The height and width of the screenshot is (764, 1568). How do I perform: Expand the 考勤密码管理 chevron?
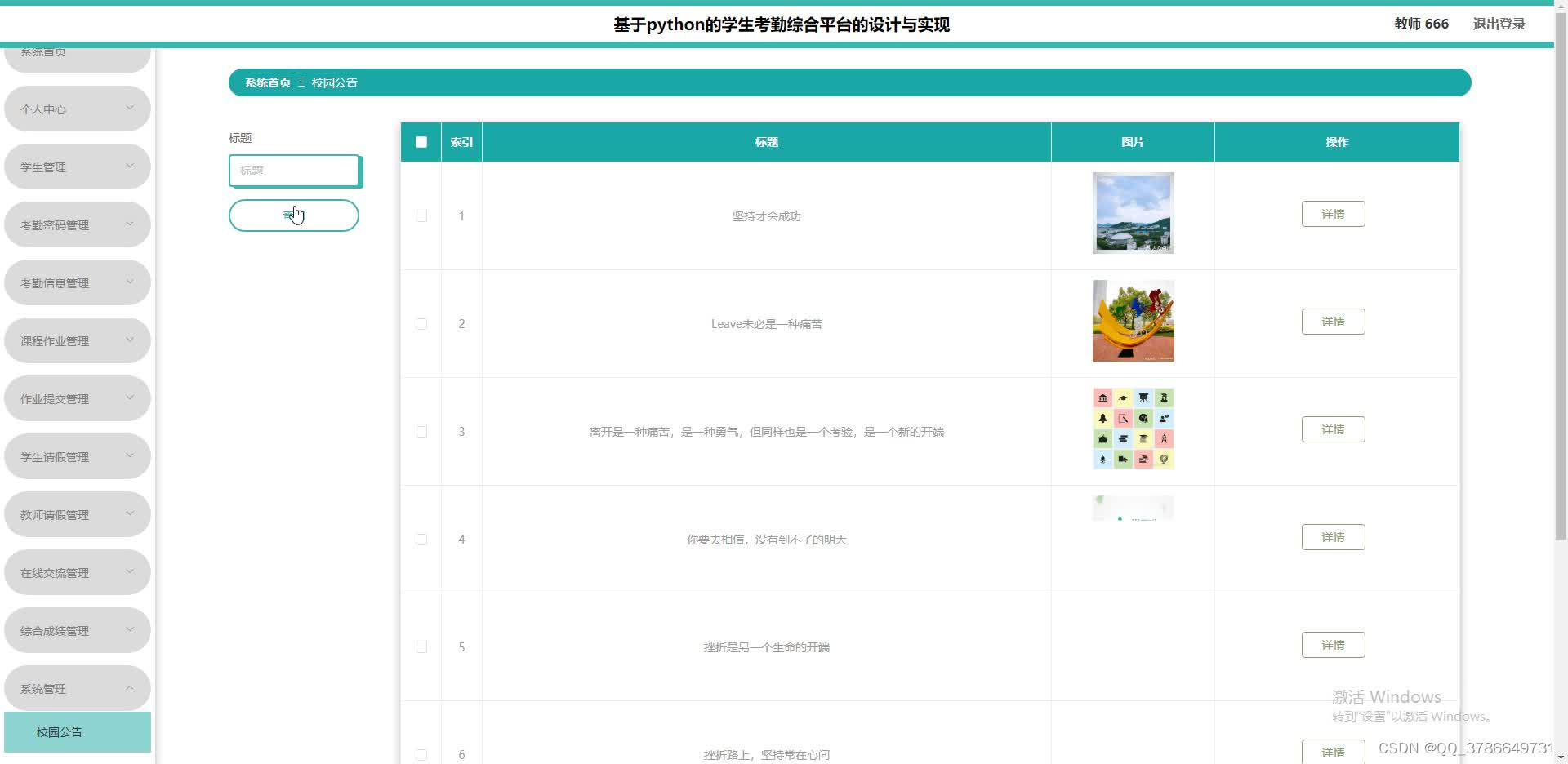pyautogui.click(x=130, y=224)
